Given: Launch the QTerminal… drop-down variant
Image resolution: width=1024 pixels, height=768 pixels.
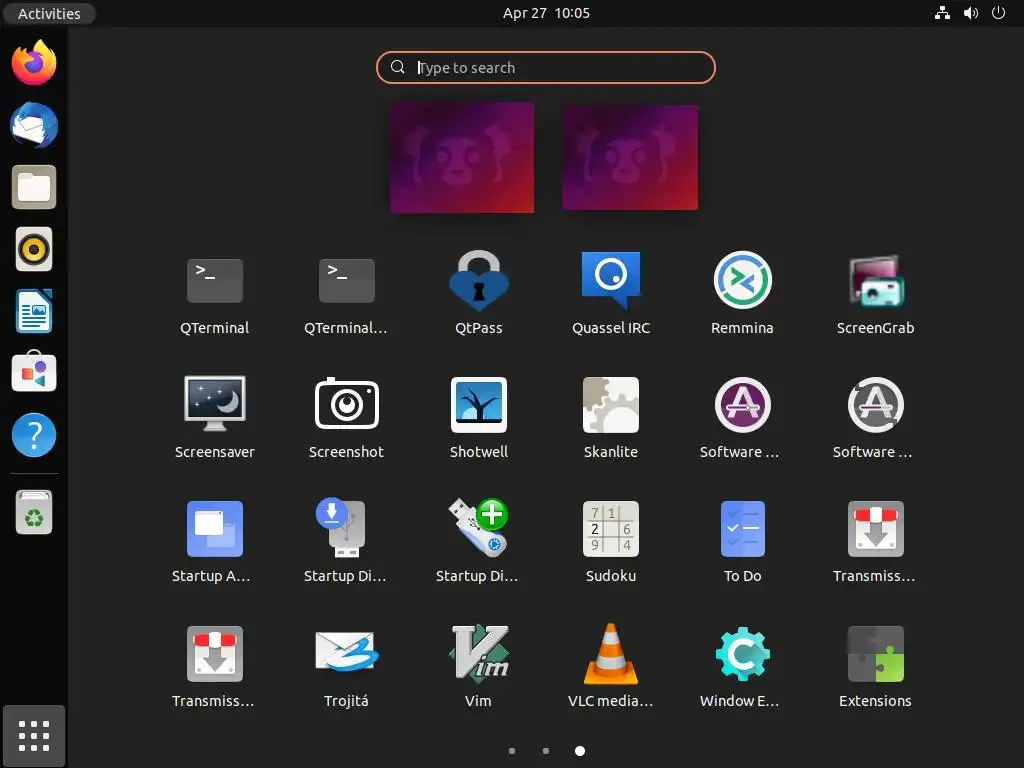Looking at the screenshot, I should pos(346,281).
